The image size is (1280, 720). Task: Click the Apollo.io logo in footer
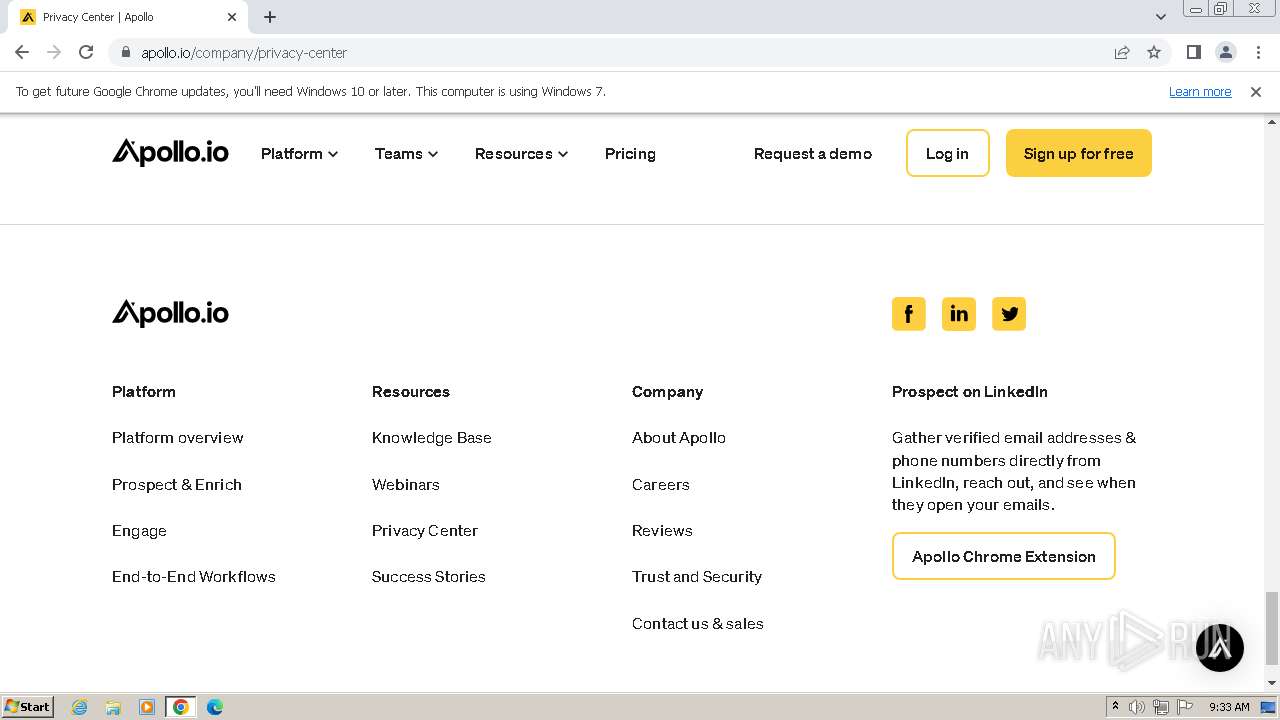click(170, 313)
